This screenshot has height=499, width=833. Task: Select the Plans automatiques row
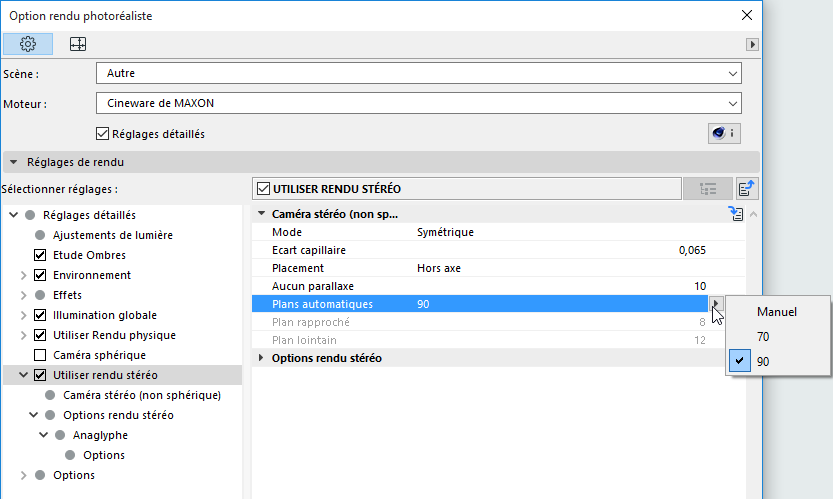pos(480,304)
